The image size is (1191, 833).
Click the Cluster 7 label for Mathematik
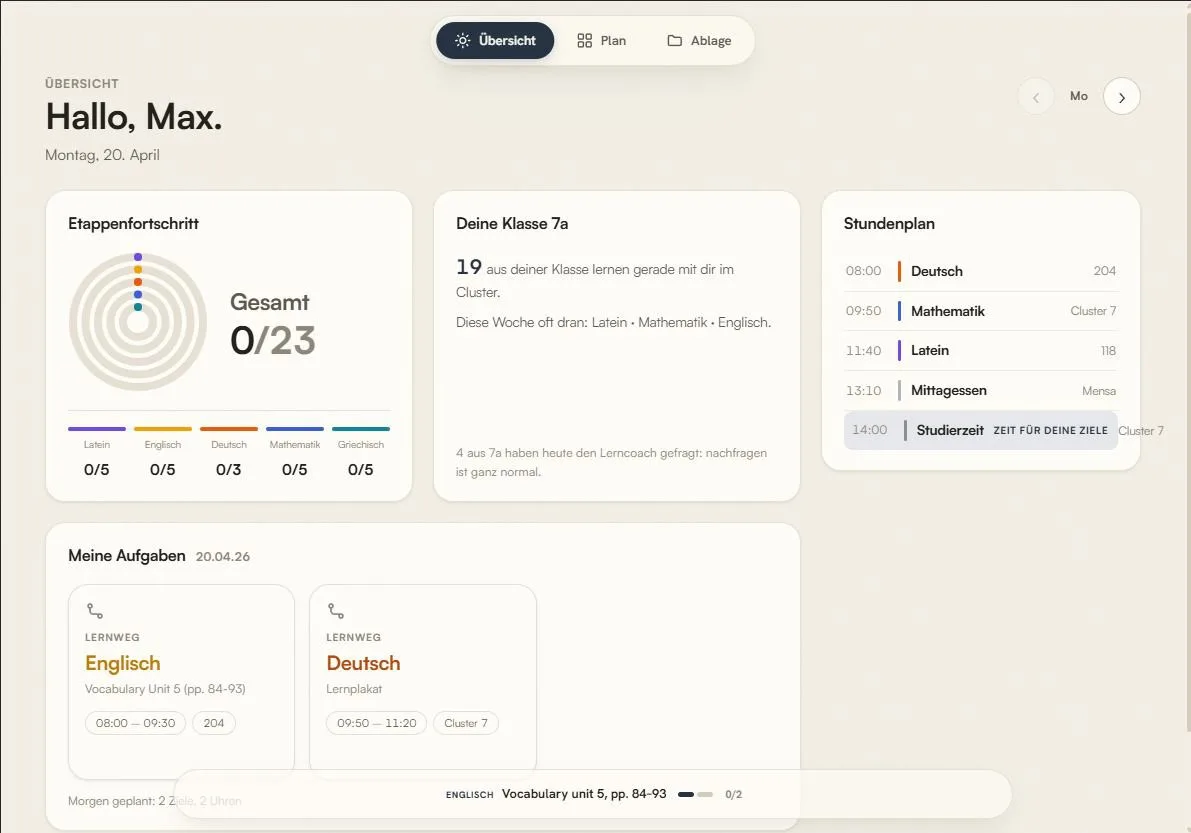click(x=1093, y=311)
